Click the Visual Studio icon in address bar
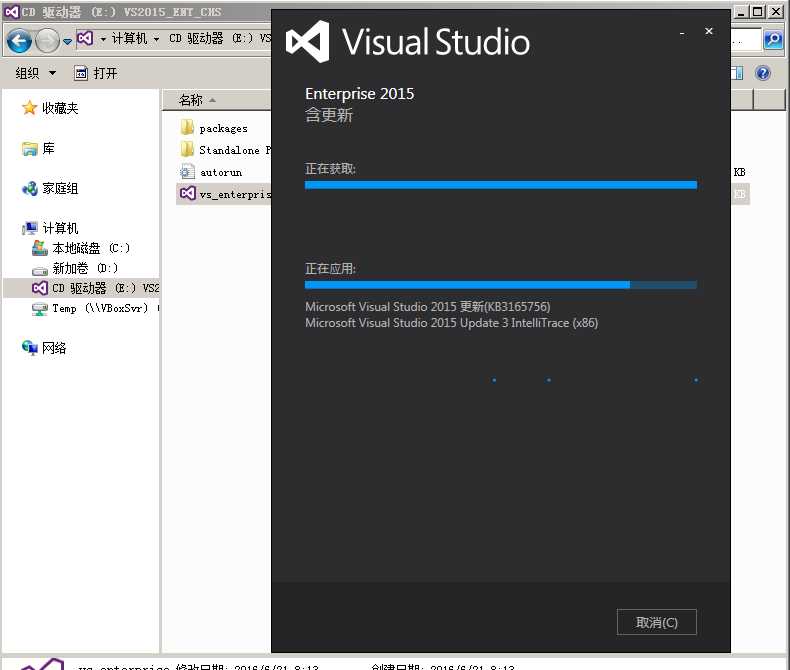The image size is (790, 670). (85, 38)
